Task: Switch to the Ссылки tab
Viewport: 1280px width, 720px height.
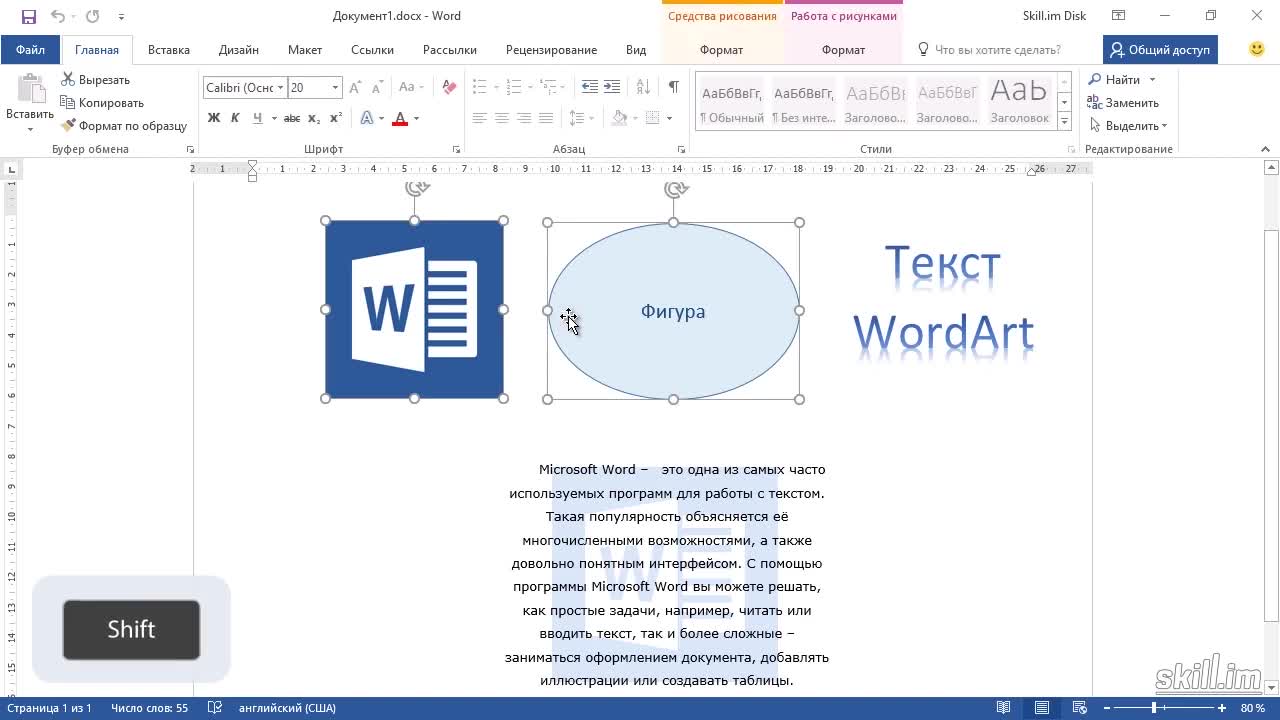Action: [x=372, y=50]
